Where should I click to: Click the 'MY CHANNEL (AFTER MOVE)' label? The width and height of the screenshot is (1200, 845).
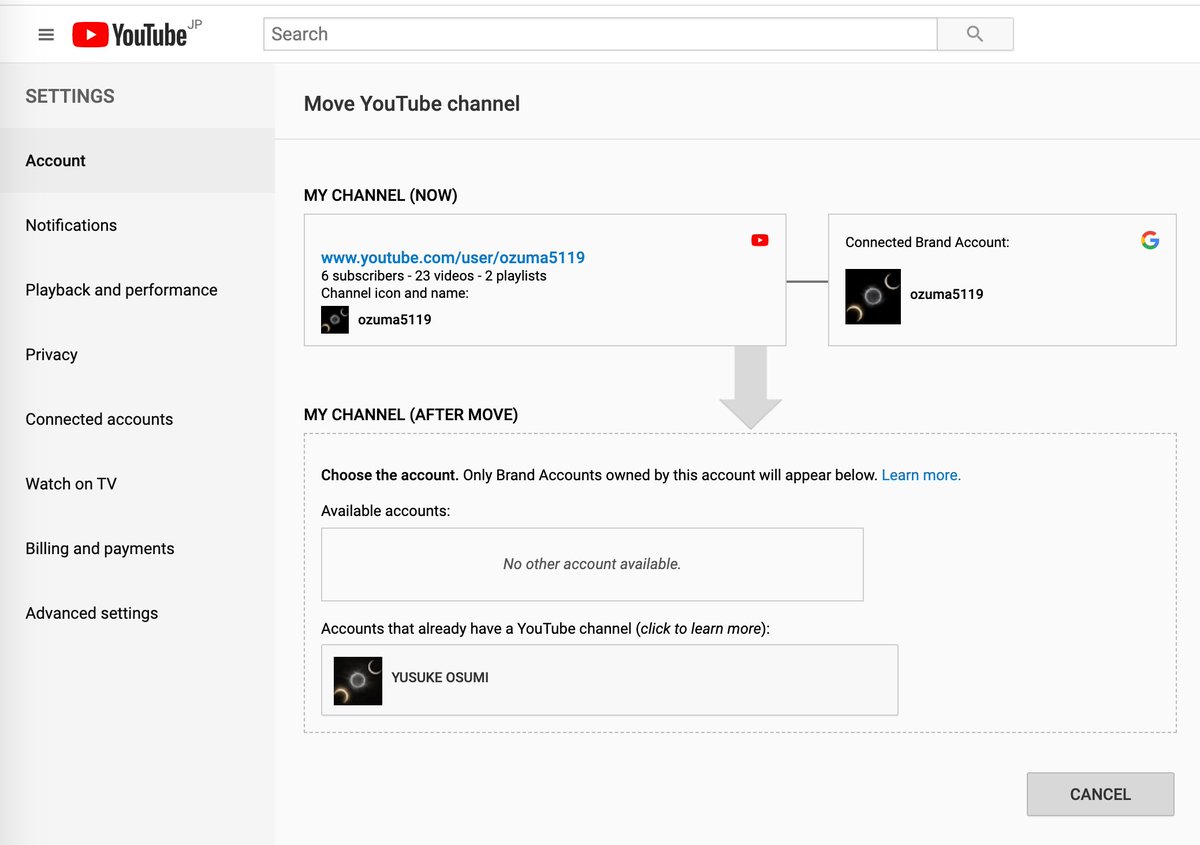411,414
